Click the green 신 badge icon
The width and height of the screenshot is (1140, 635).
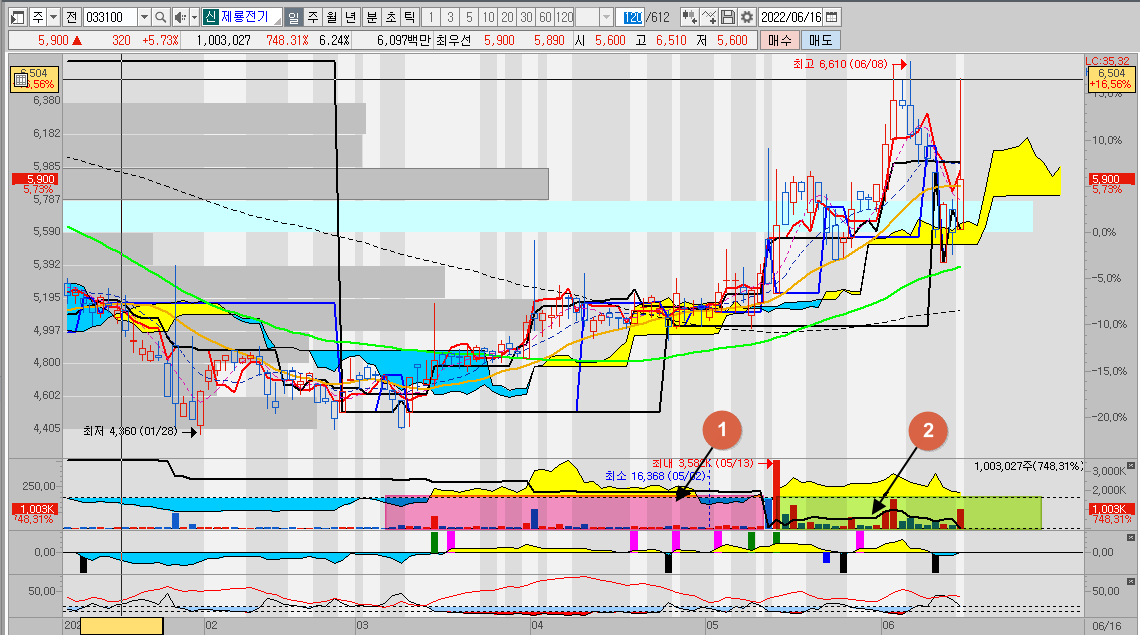tap(210, 17)
